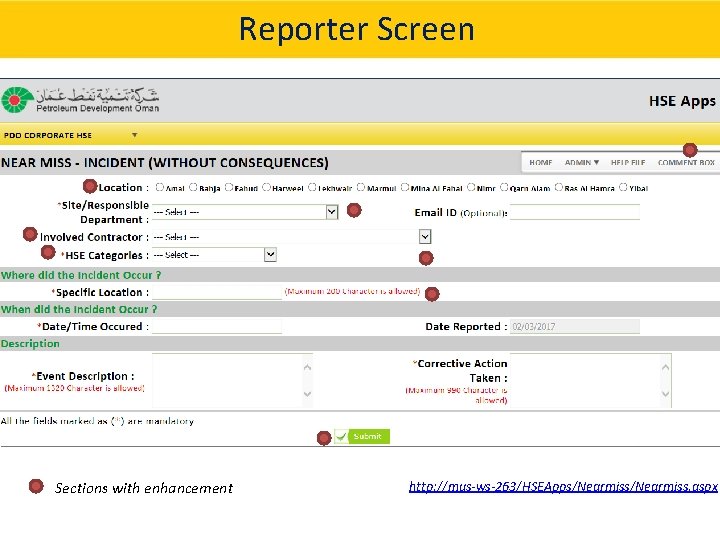Image resolution: width=720 pixels, height=540 pixels.
Task: Click the Submit button
Action: pyautogui.click(x=362, y=436)
